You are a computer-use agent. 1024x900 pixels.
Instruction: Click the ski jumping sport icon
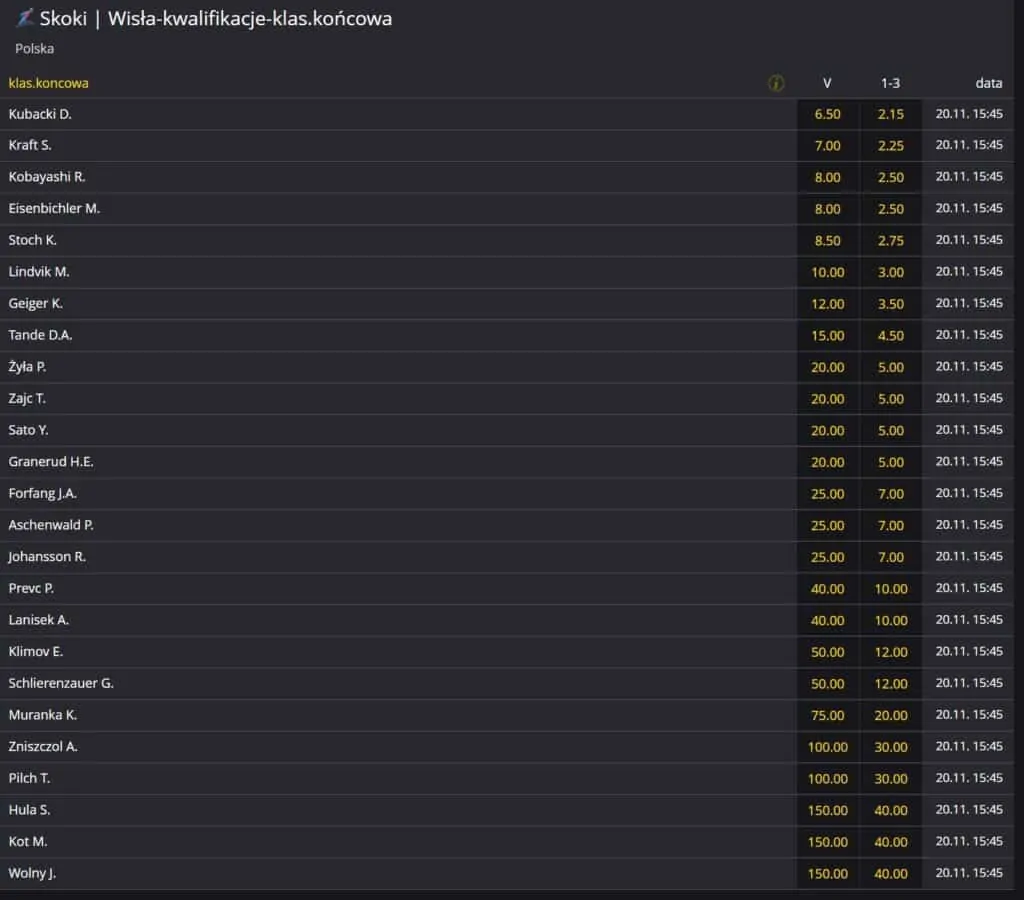(x=25, y=18)
